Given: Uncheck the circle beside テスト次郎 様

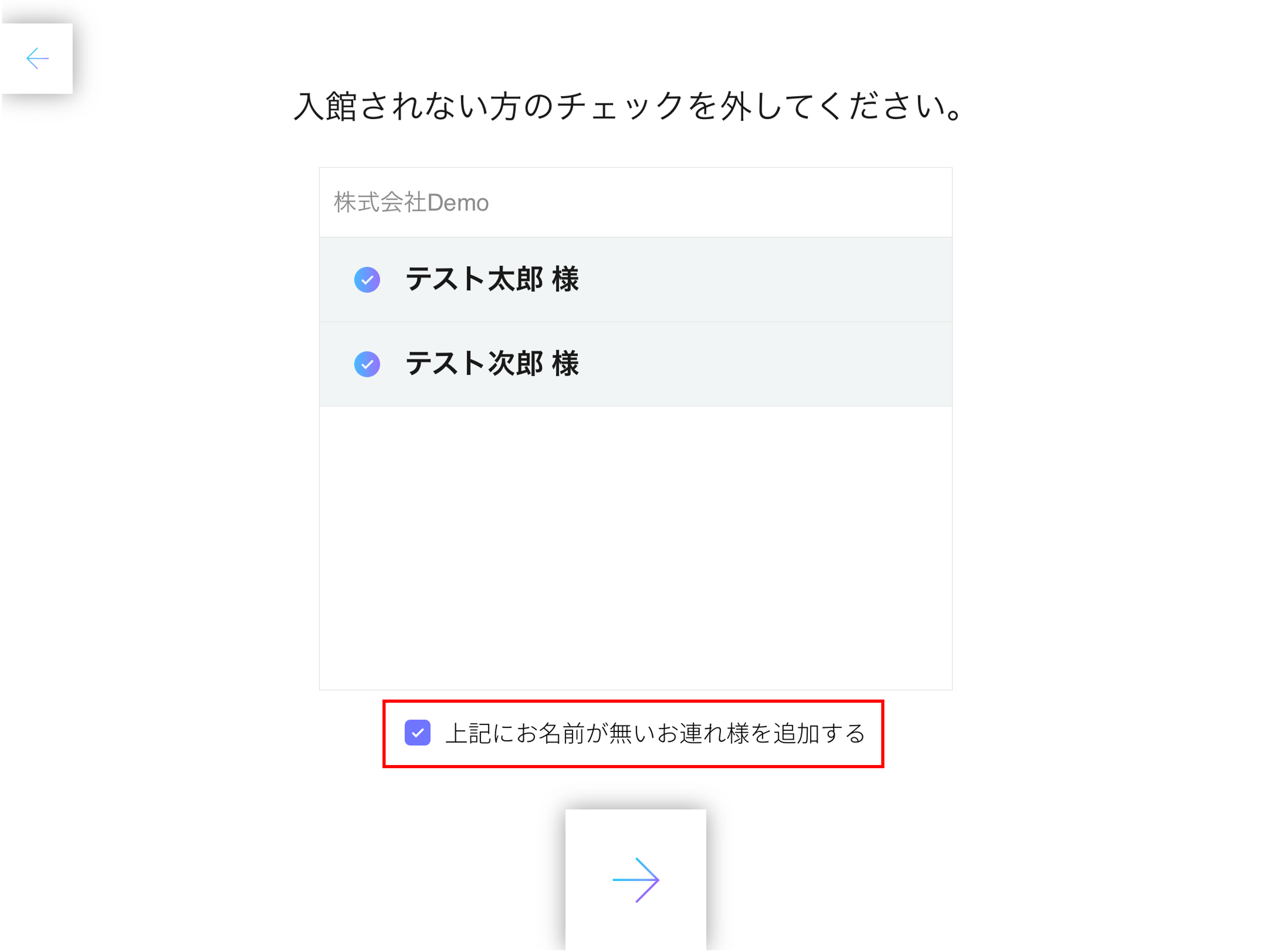Looking at the screenshot, I should click(367, 364).
